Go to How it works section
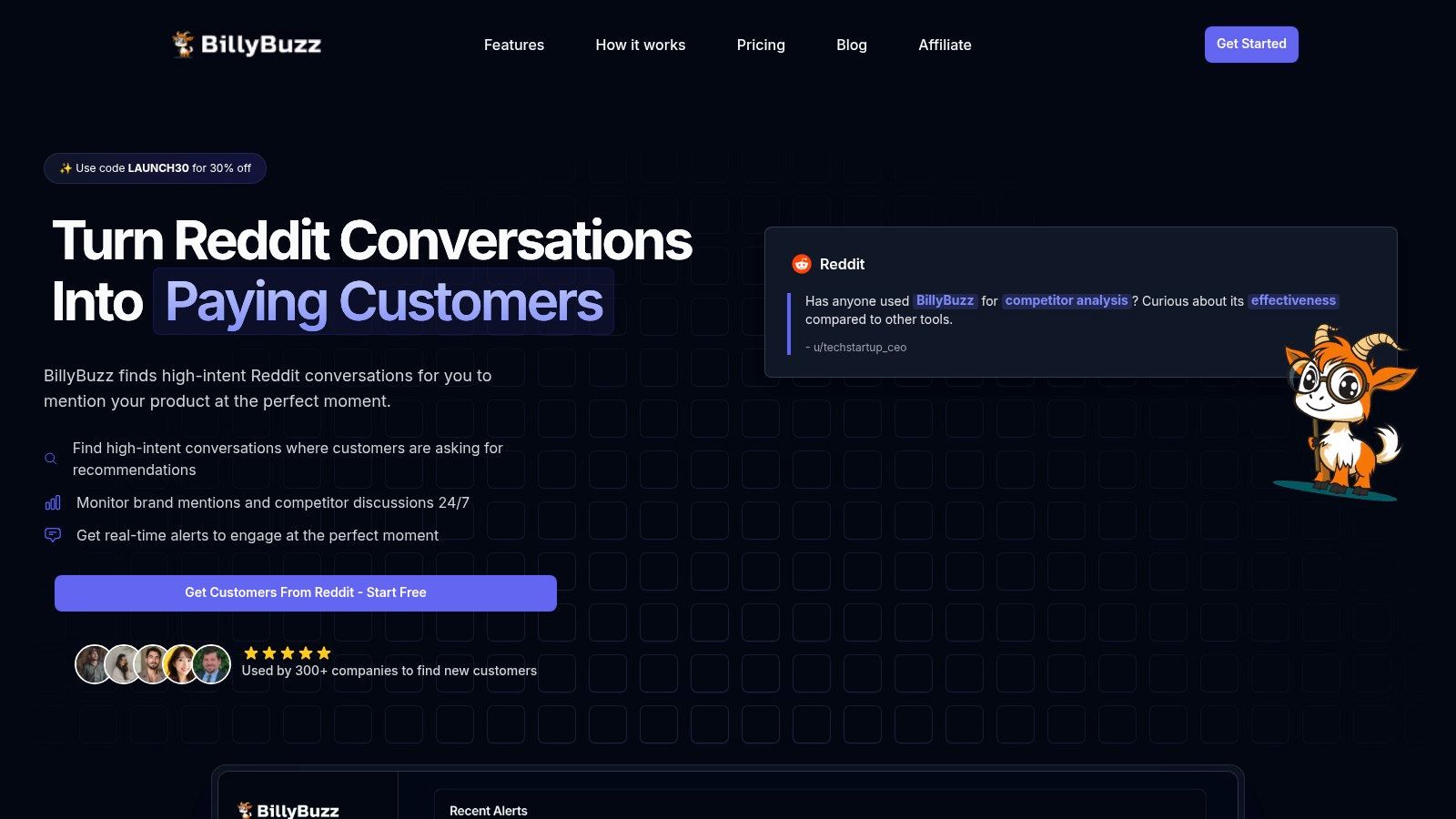1456x819 pixels. coord(641,45)
